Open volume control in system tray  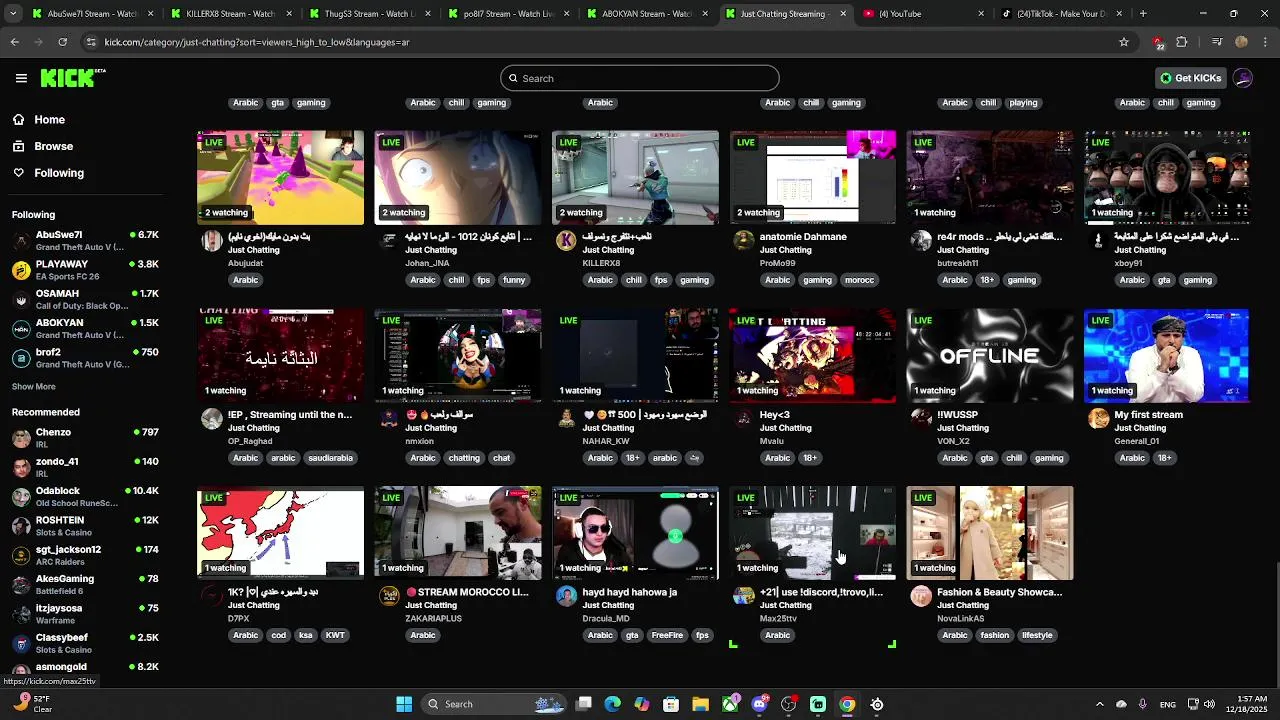click(x=1209, y=704)
